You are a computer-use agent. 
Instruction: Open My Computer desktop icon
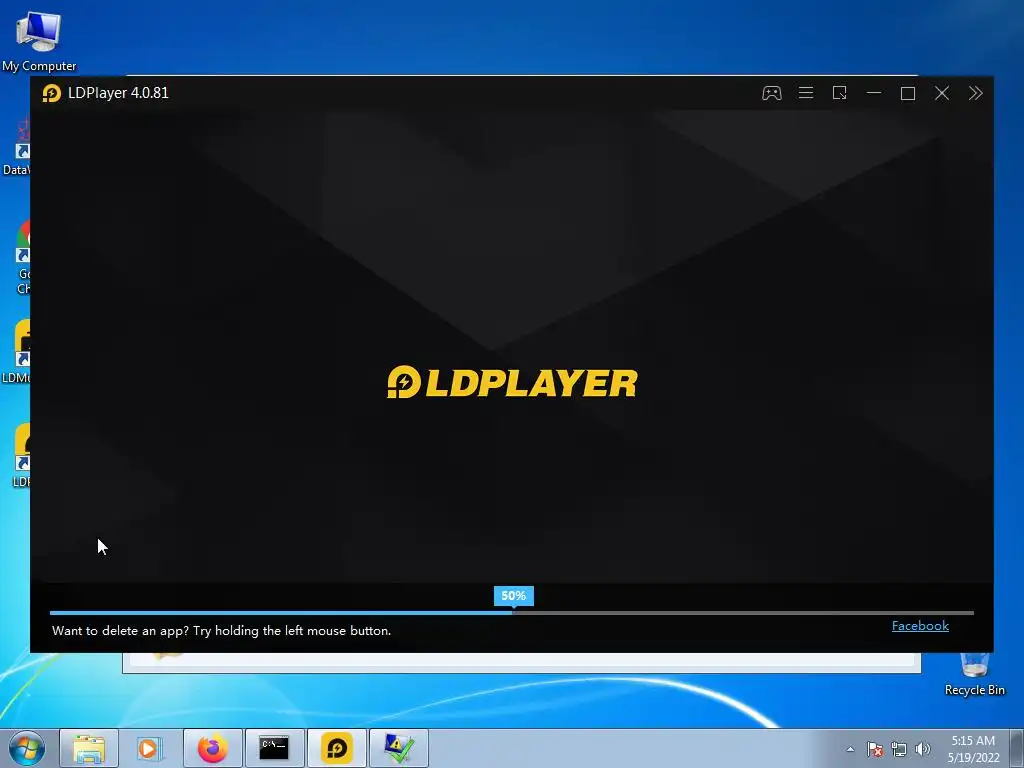(x=39, y=41)
